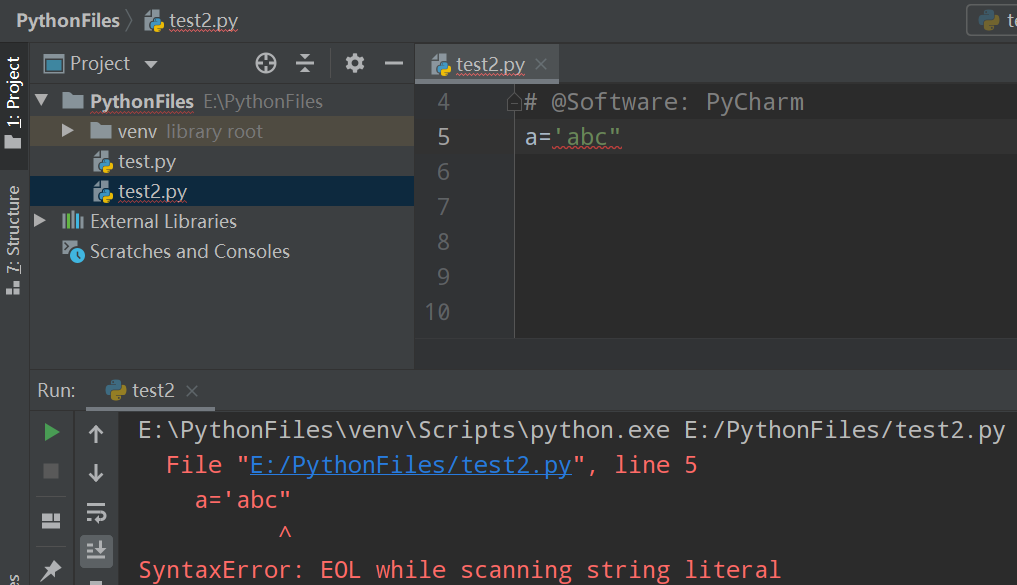Click the # @Software: PyCharm comment
This screenshot has width=1017, height=585.
pos(664,102)
